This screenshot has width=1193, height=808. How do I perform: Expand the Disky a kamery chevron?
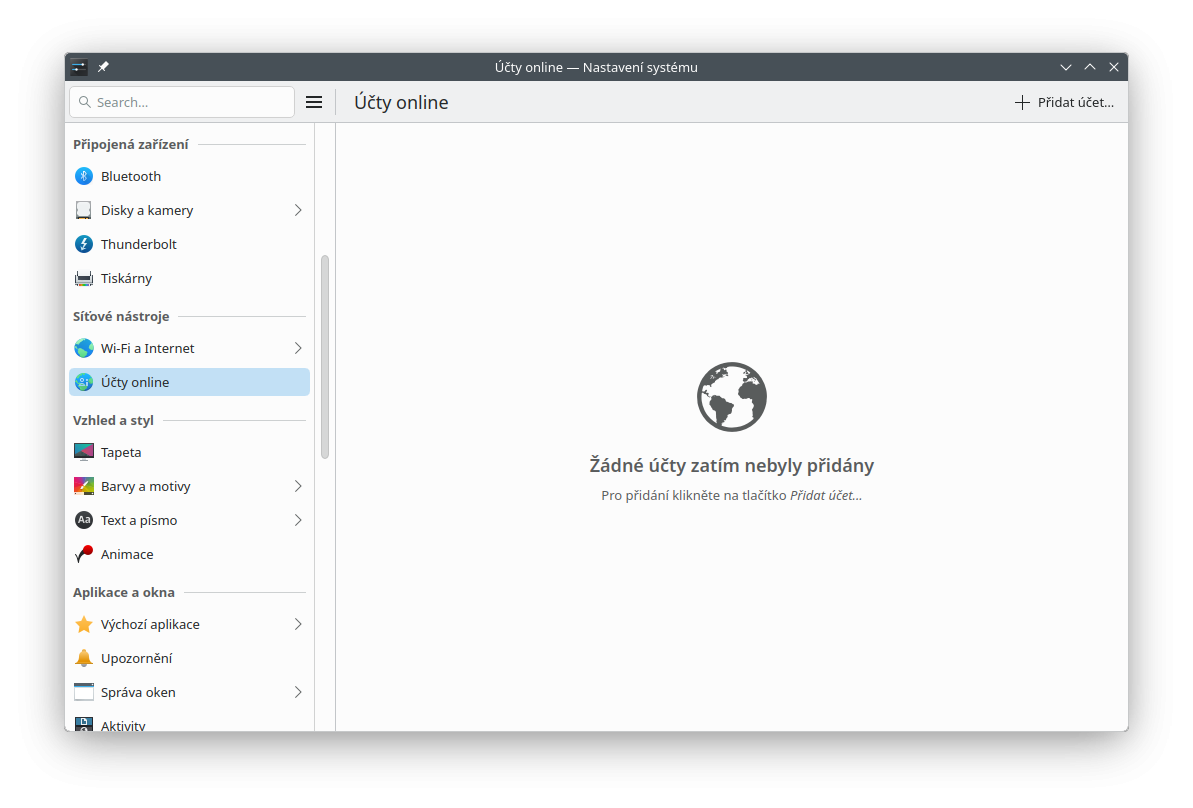297,210
